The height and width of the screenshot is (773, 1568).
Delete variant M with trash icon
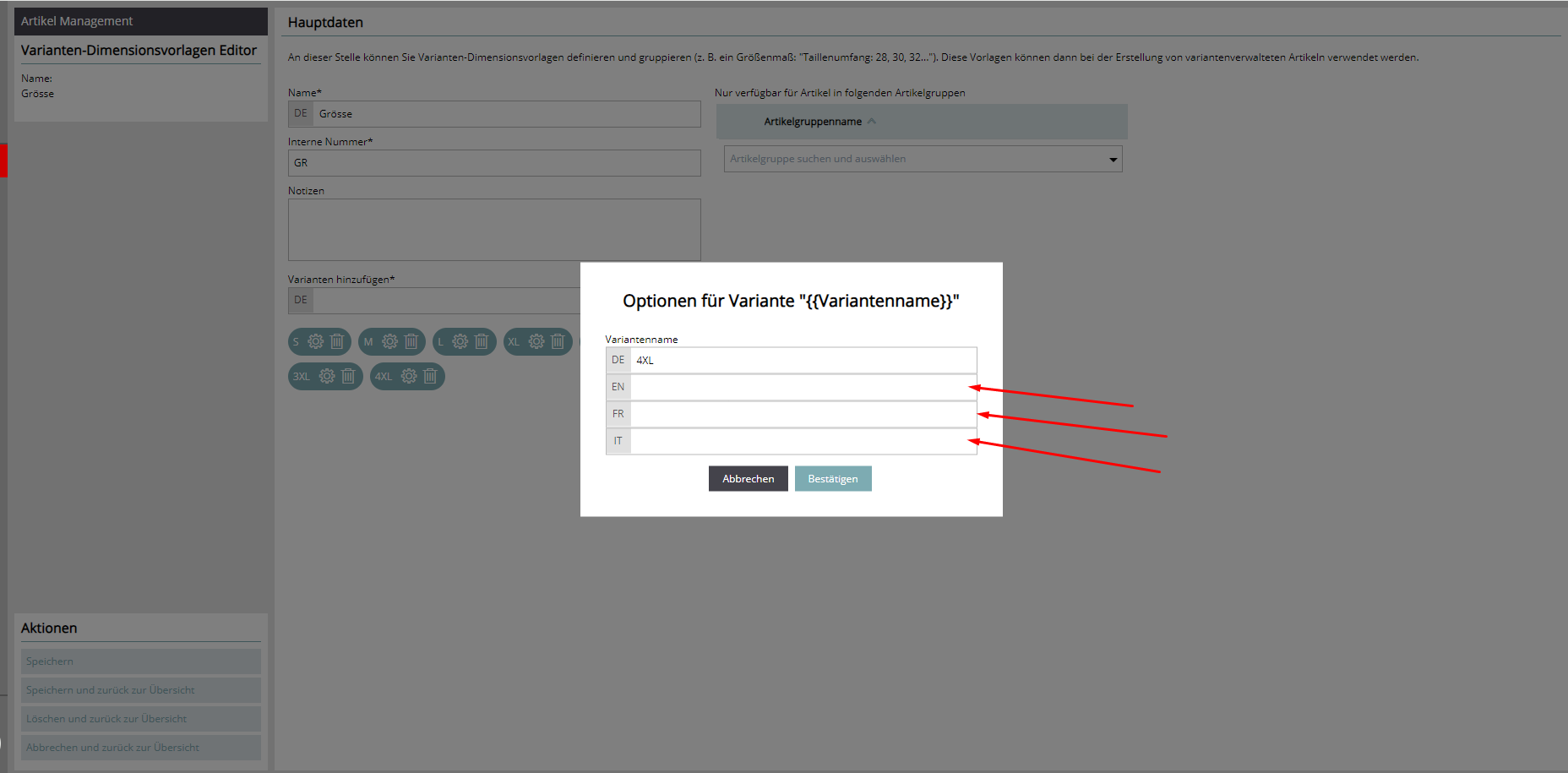[411, 341]
